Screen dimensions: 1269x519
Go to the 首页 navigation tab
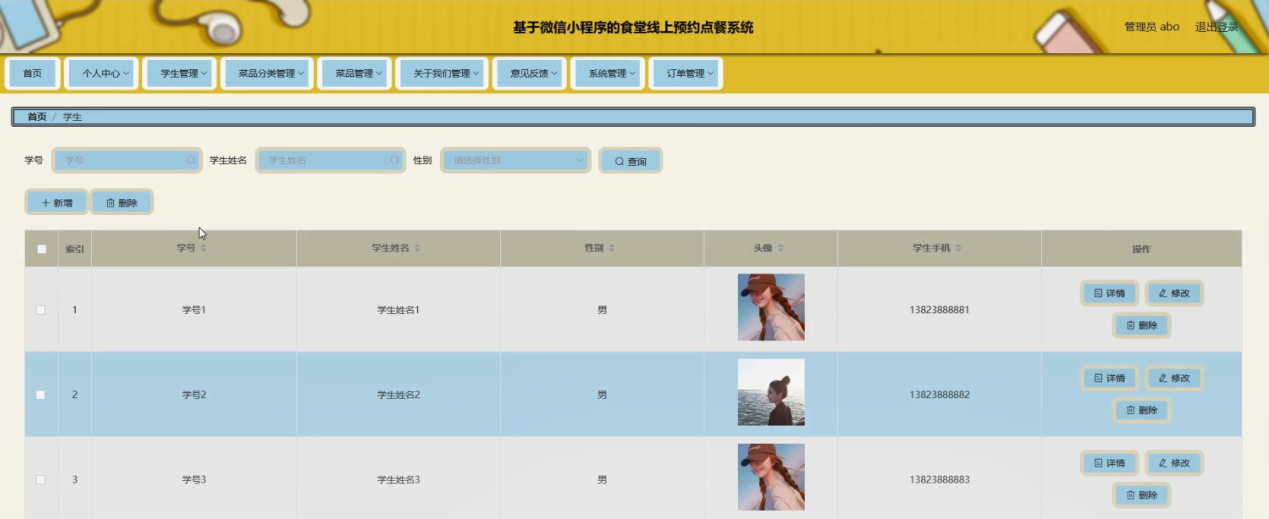point(33,74)
